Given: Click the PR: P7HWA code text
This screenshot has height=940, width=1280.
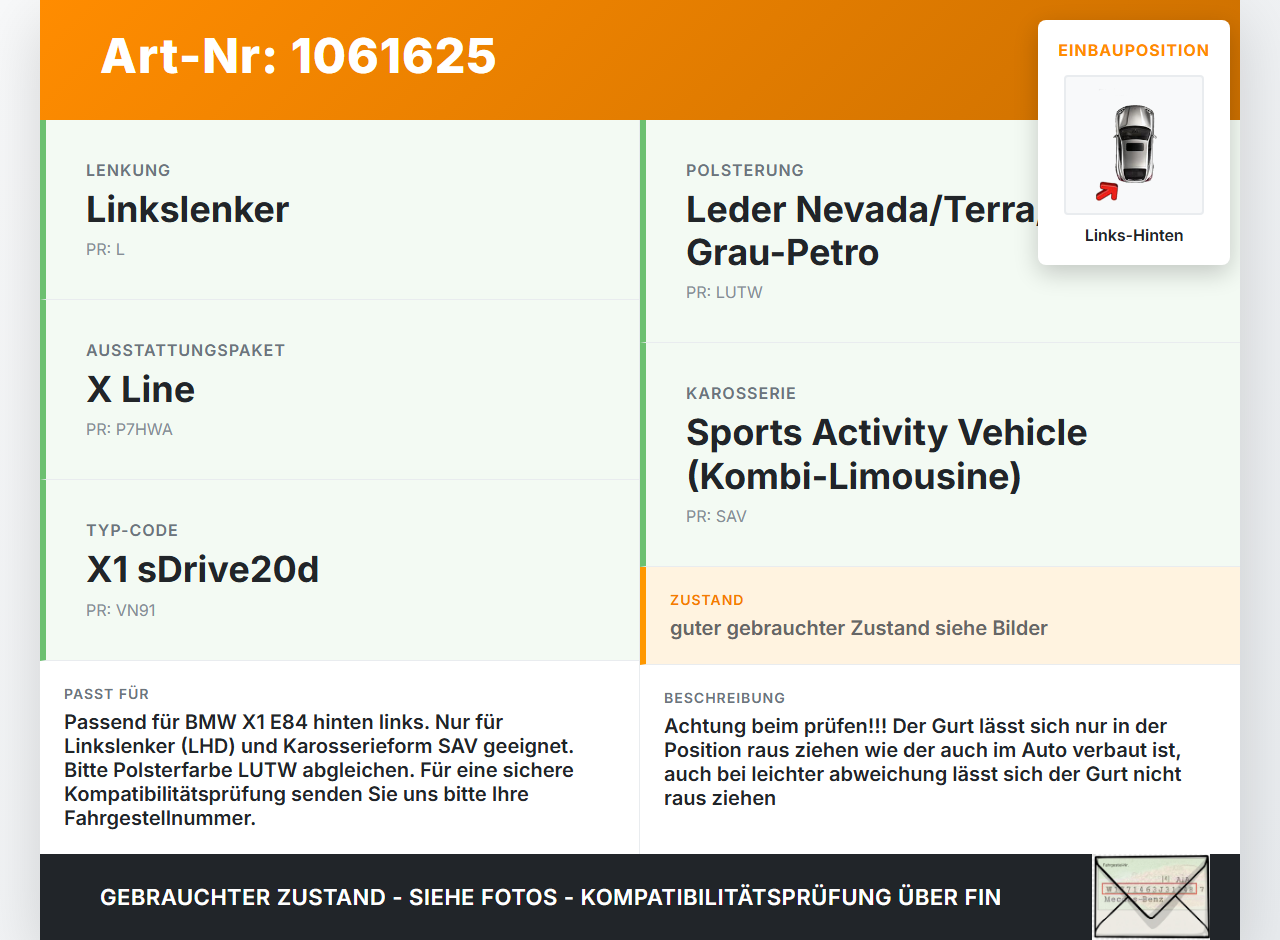Looking at the screenshot, I should click(x=129, y=430).
